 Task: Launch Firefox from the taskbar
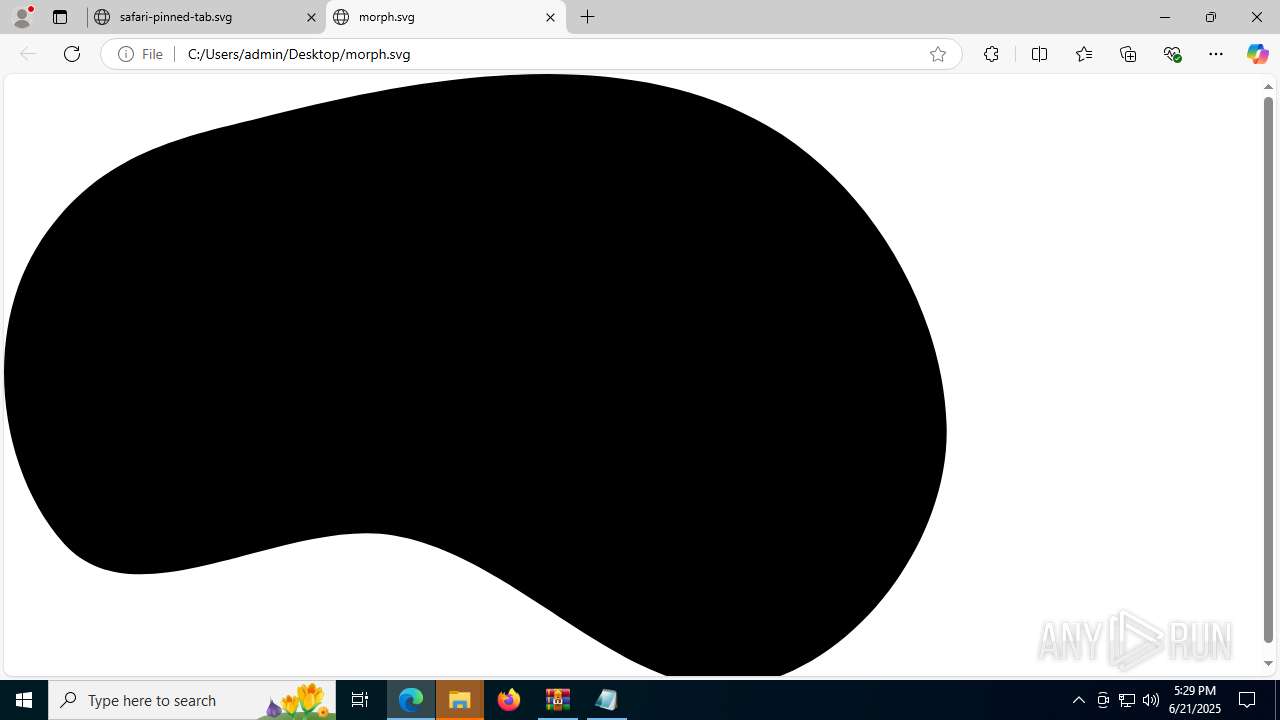click(509, 700)
